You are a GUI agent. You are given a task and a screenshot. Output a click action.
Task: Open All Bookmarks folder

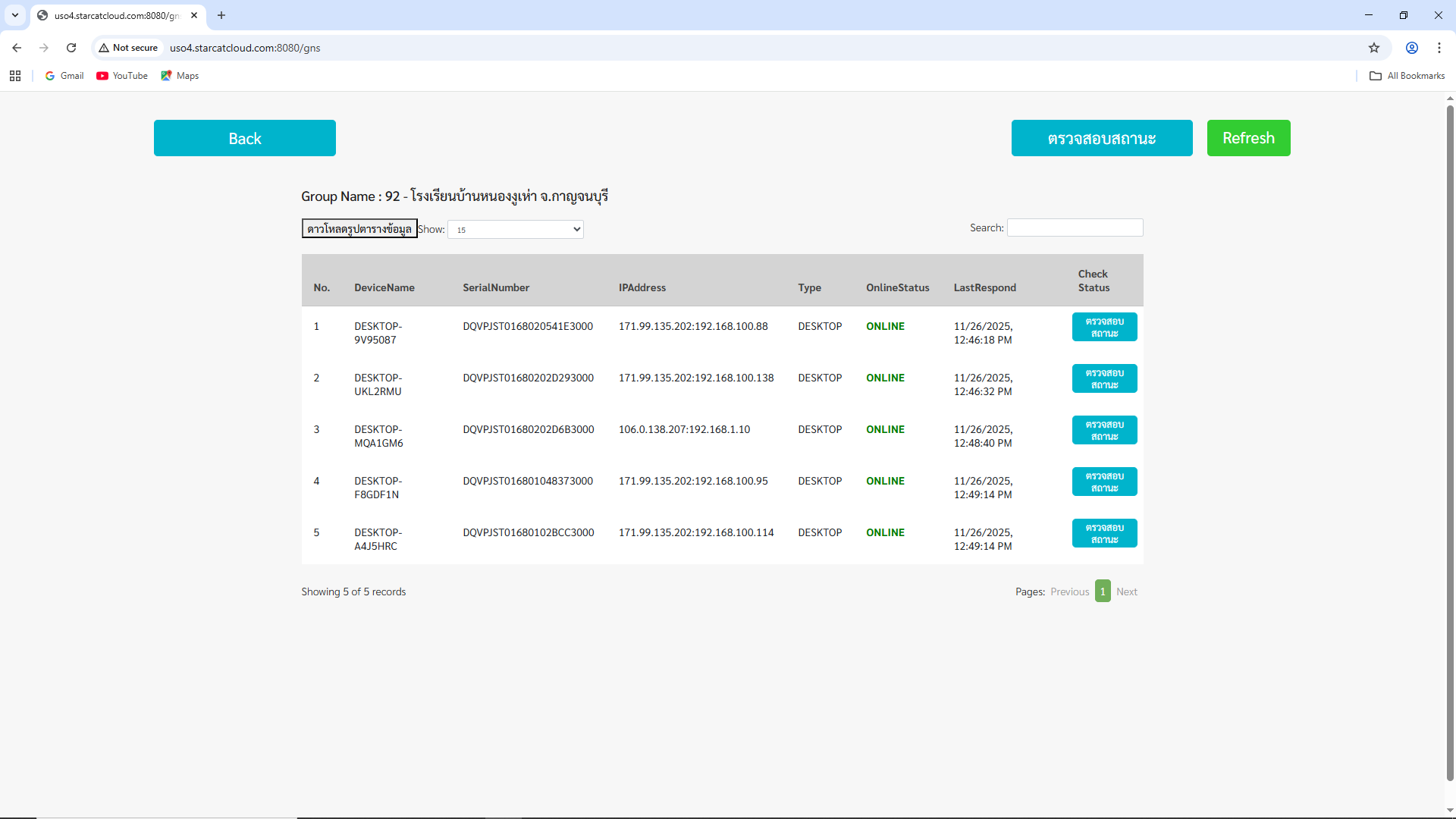coord(1407,76)
